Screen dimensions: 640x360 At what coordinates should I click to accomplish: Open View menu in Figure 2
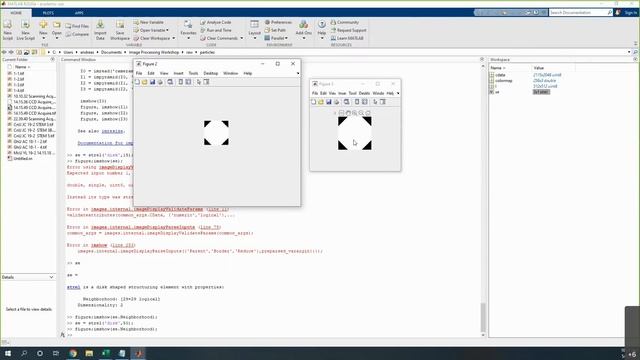click(164, 73)
